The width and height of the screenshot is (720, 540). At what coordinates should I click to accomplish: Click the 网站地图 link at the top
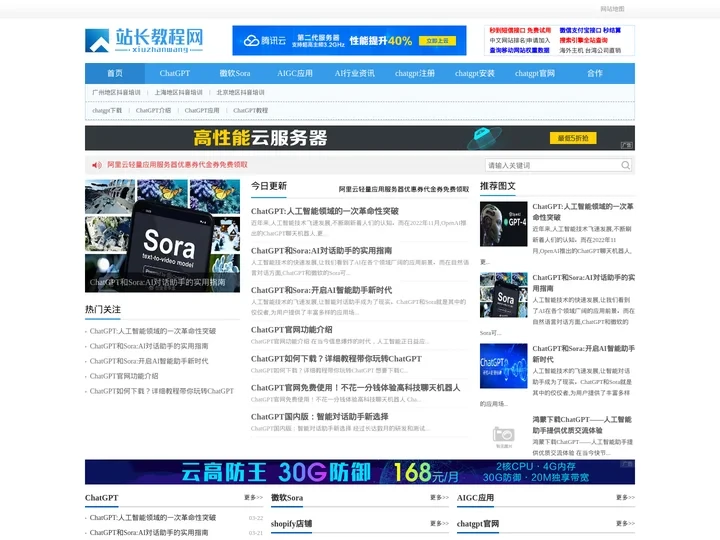612,9
